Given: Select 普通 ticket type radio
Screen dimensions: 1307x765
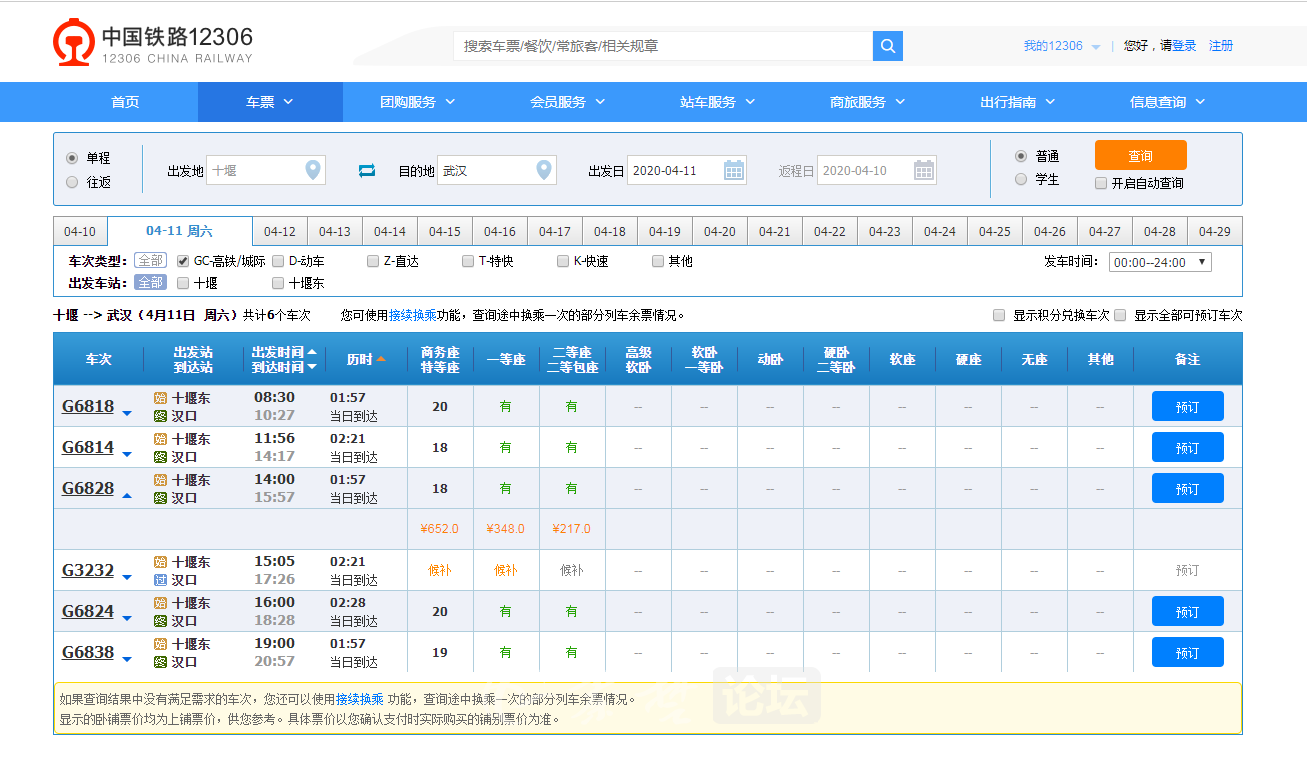Looking at the screenshot, I should [x=1021, y=156].
